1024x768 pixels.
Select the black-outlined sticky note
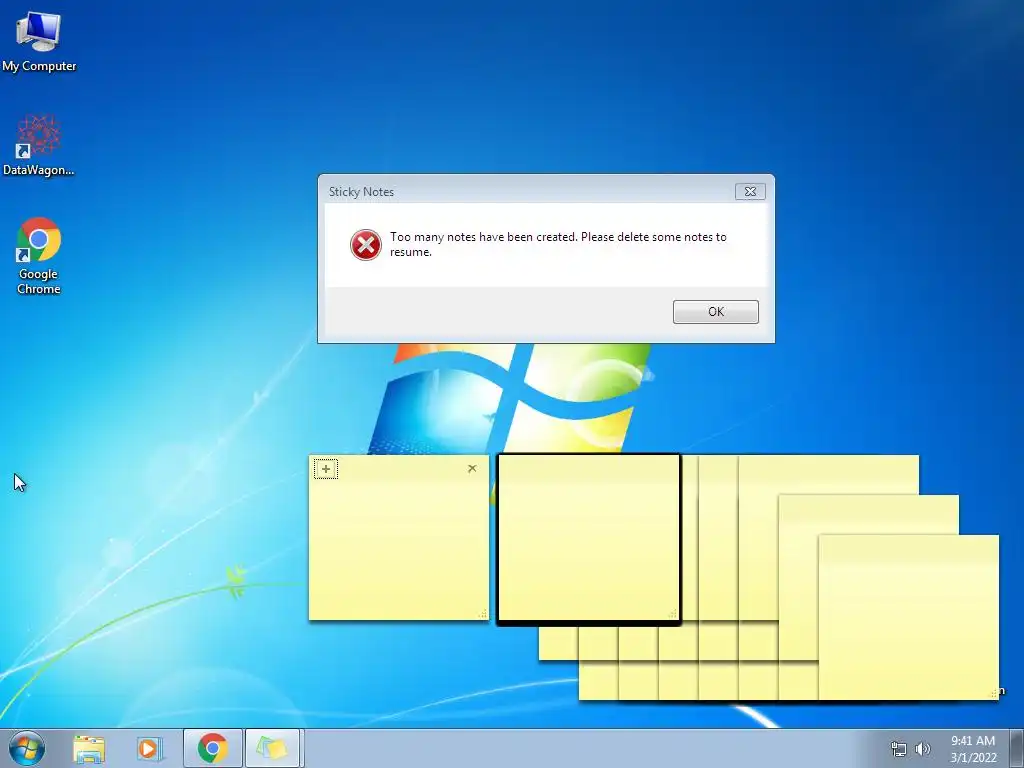(x=588, y=539)
